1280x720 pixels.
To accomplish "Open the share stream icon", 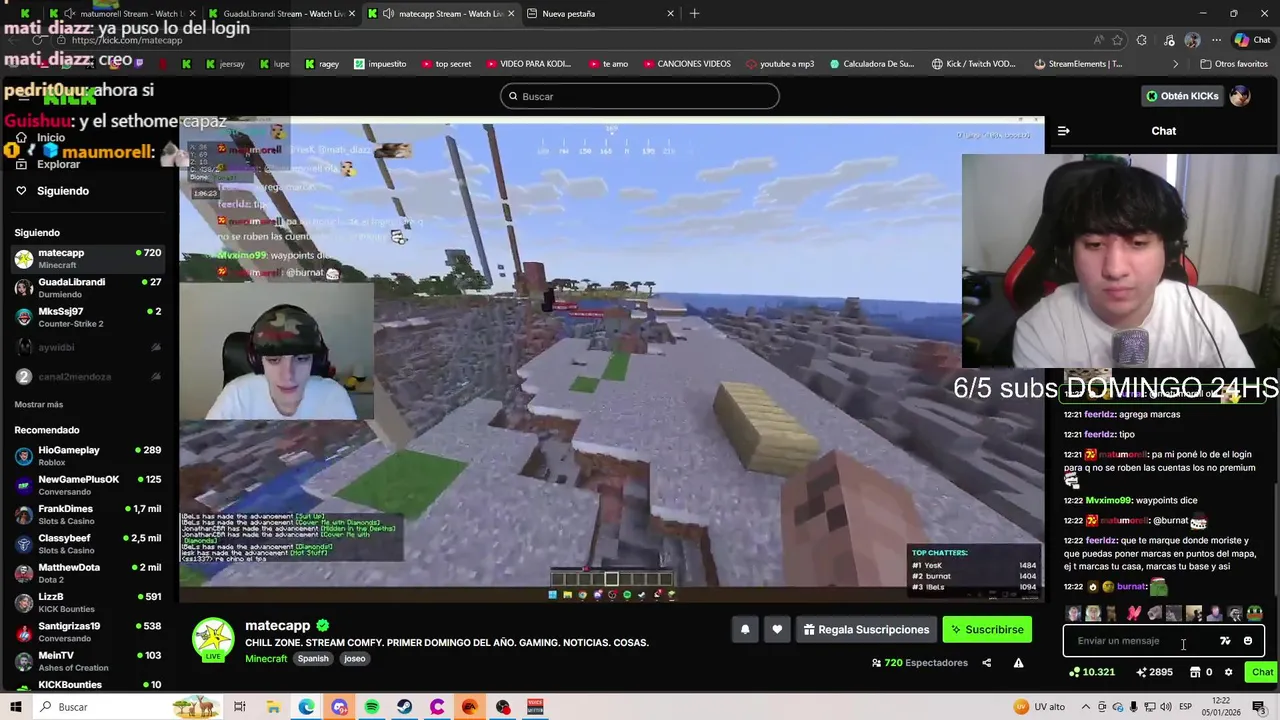I will pos(986,663).
